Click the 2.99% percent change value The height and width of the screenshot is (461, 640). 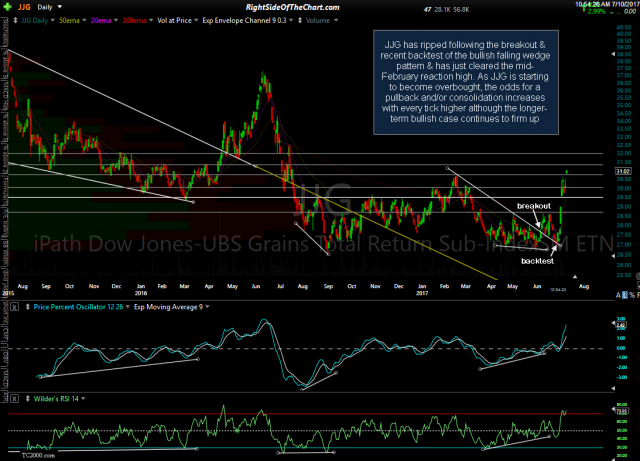point(596,11)
